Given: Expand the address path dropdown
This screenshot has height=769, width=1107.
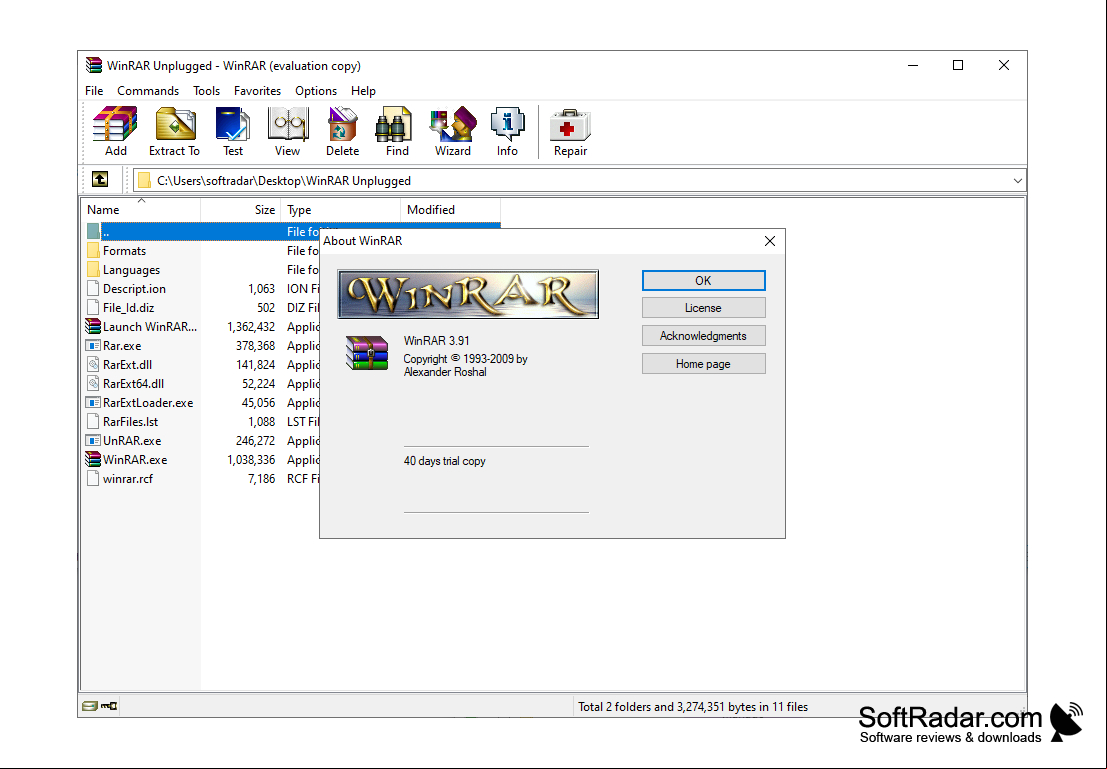Looking at the screenshot, I should (1017, 181).
